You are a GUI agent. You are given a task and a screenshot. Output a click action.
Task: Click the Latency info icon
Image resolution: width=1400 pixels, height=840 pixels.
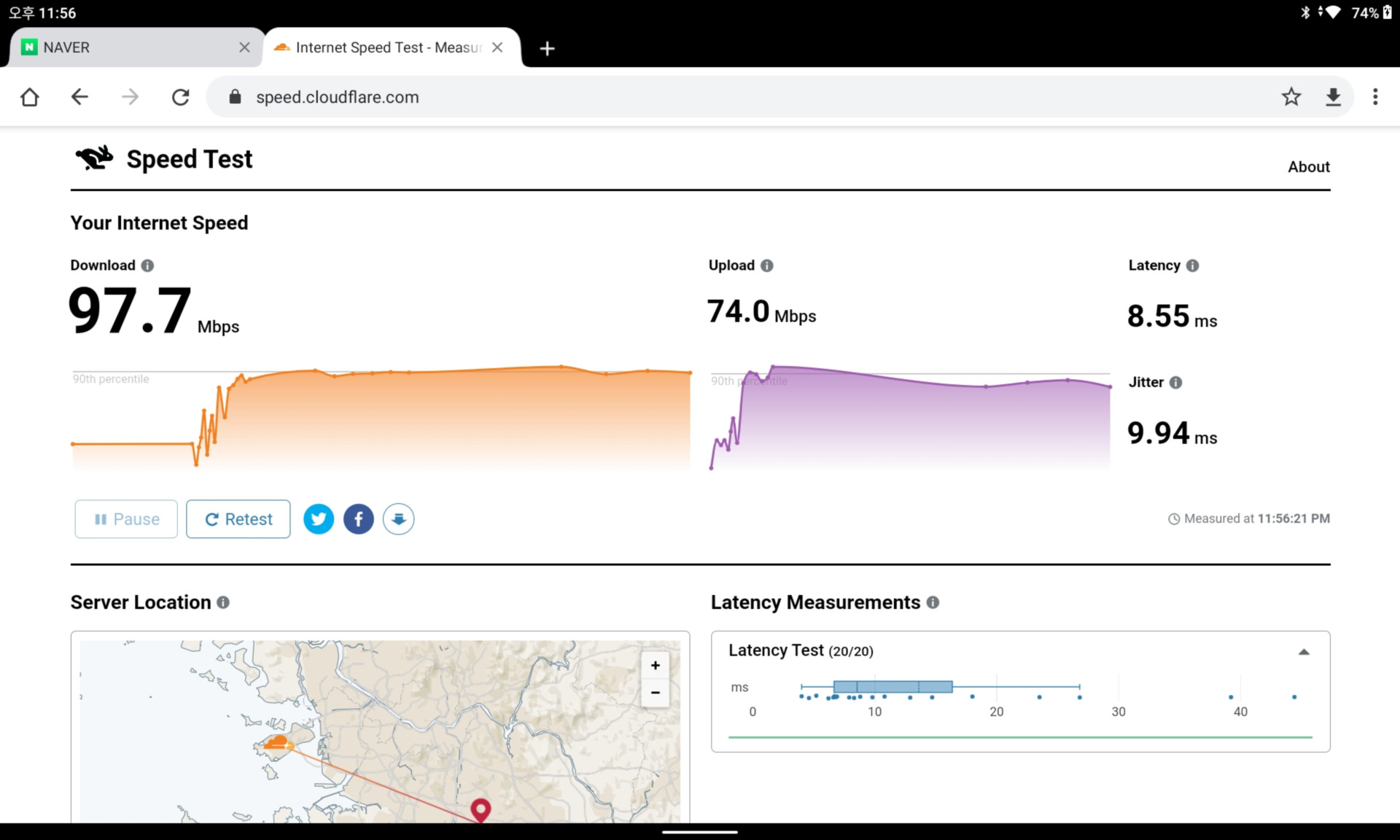tap(1192, 265)
